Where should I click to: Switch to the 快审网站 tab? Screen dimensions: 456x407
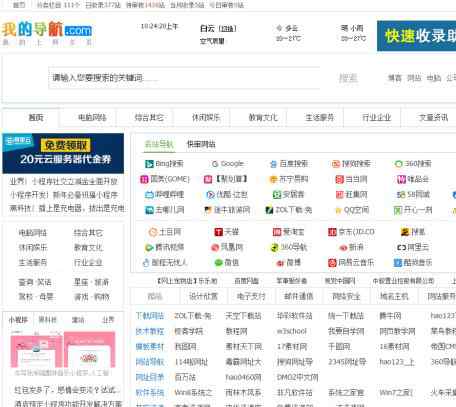[x=201, y=144]
